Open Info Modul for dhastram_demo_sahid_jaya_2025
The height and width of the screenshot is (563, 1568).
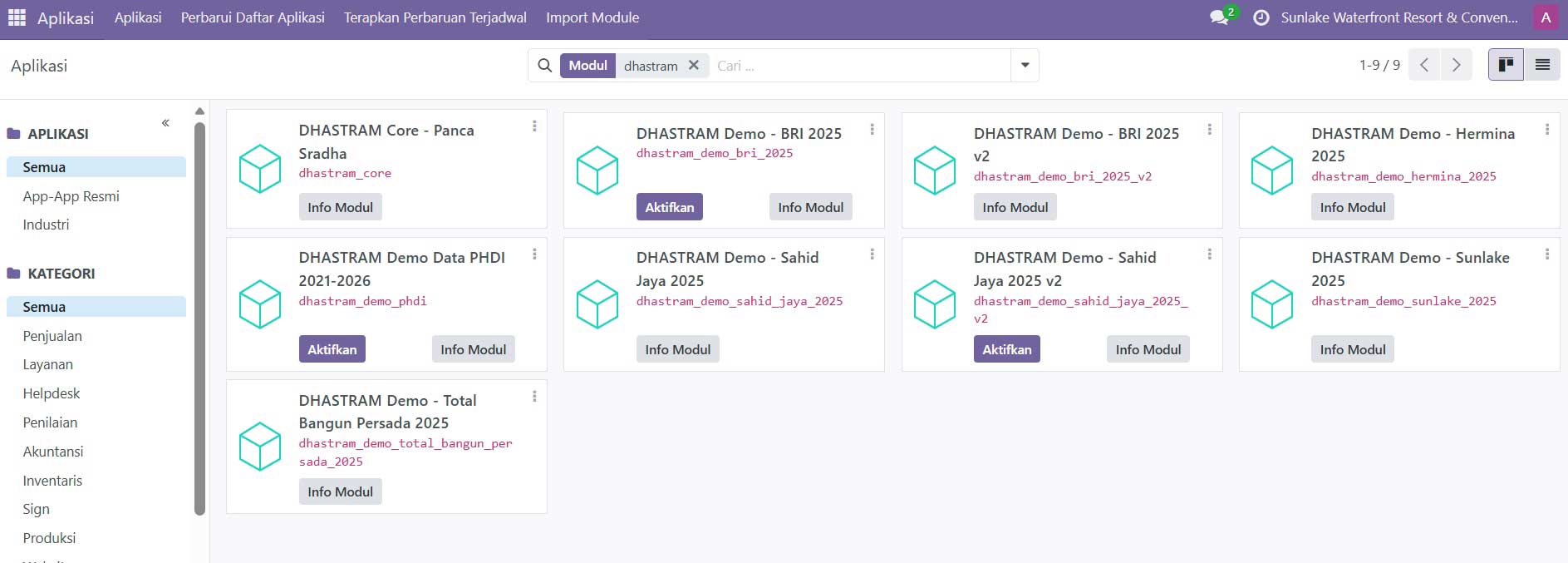tap(678, 349)
